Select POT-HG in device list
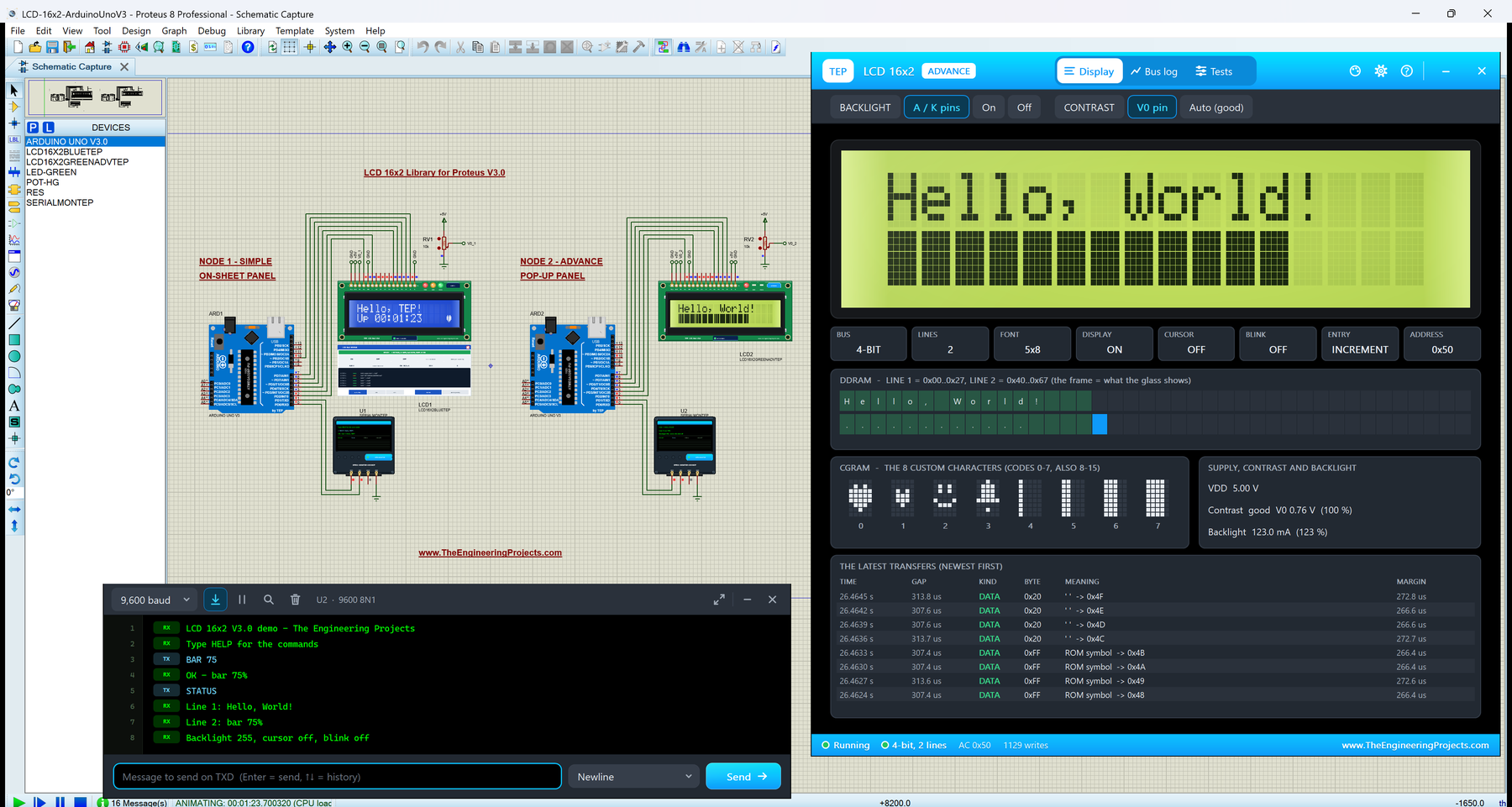Image resolution: width=1512 pixels, height=807 pixels. 95,182
